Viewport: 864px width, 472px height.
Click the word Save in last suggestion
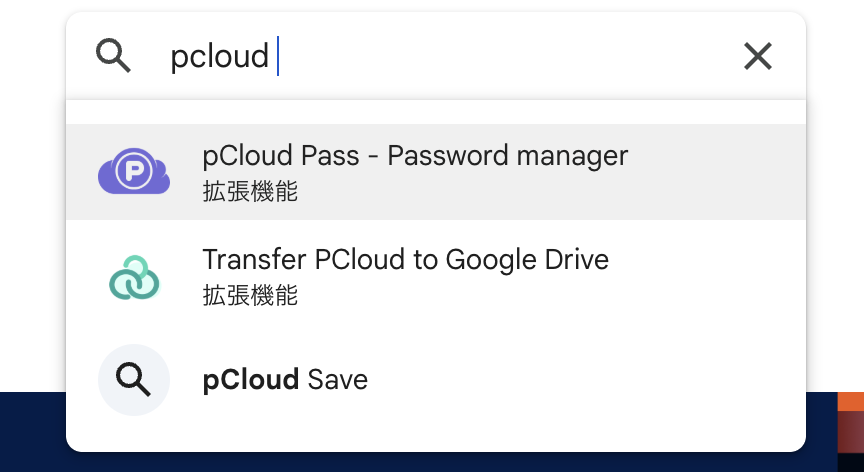[x=338, y=380]
